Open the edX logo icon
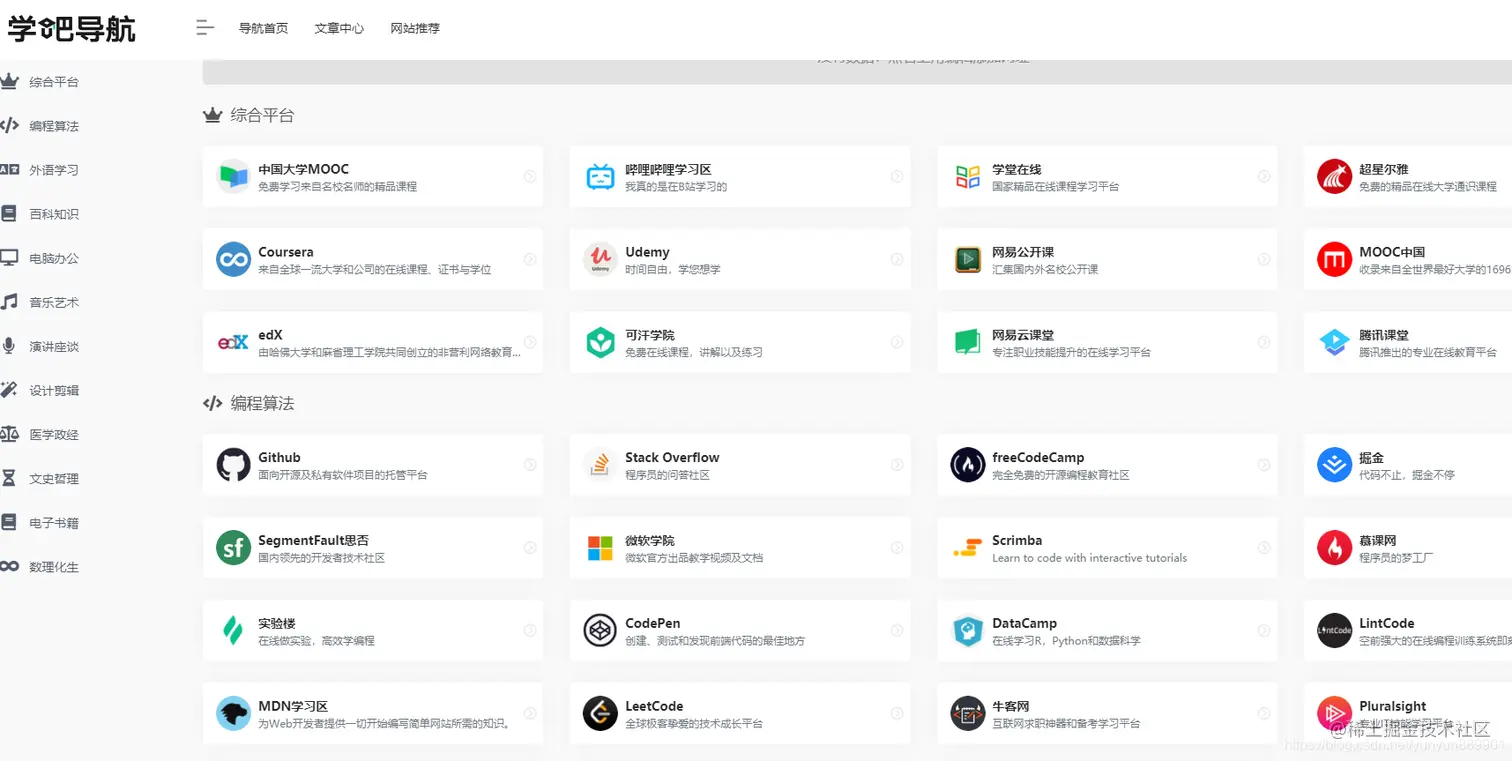 [x=233, y=343]
